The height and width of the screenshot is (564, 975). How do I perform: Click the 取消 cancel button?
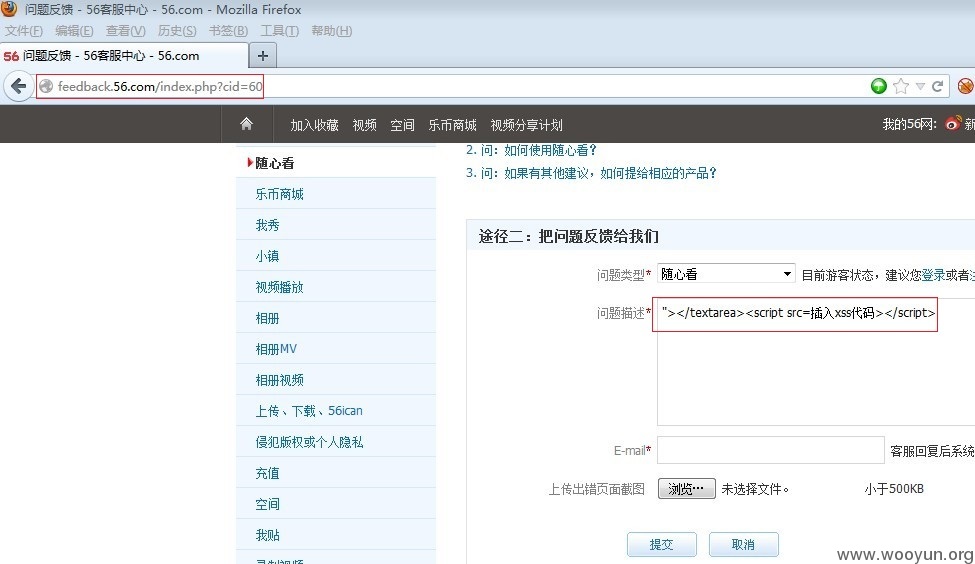[x=743, y=544]
